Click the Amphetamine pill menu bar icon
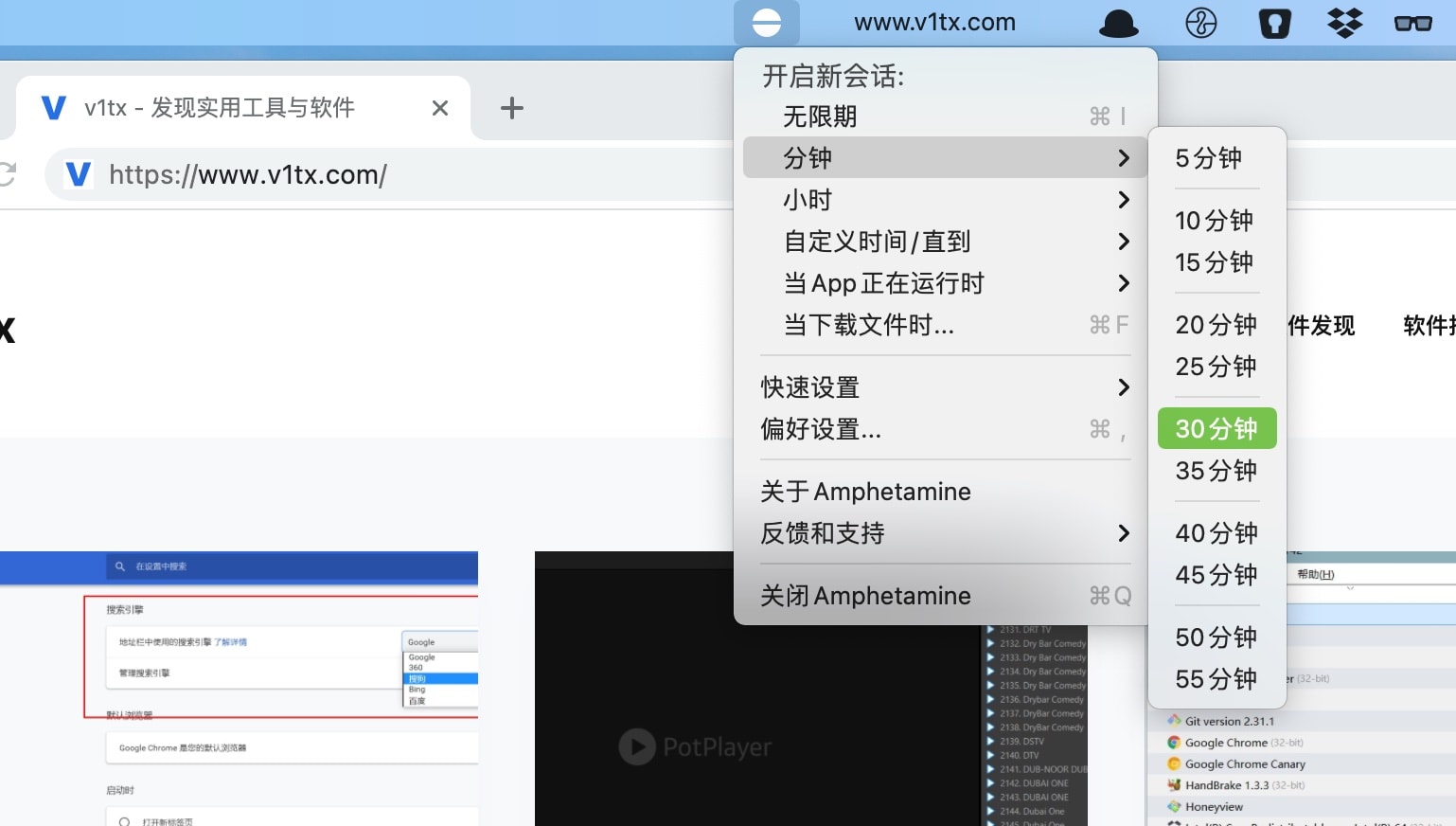This screenshot has width=1456, height=826. click(x=767, y=23)
